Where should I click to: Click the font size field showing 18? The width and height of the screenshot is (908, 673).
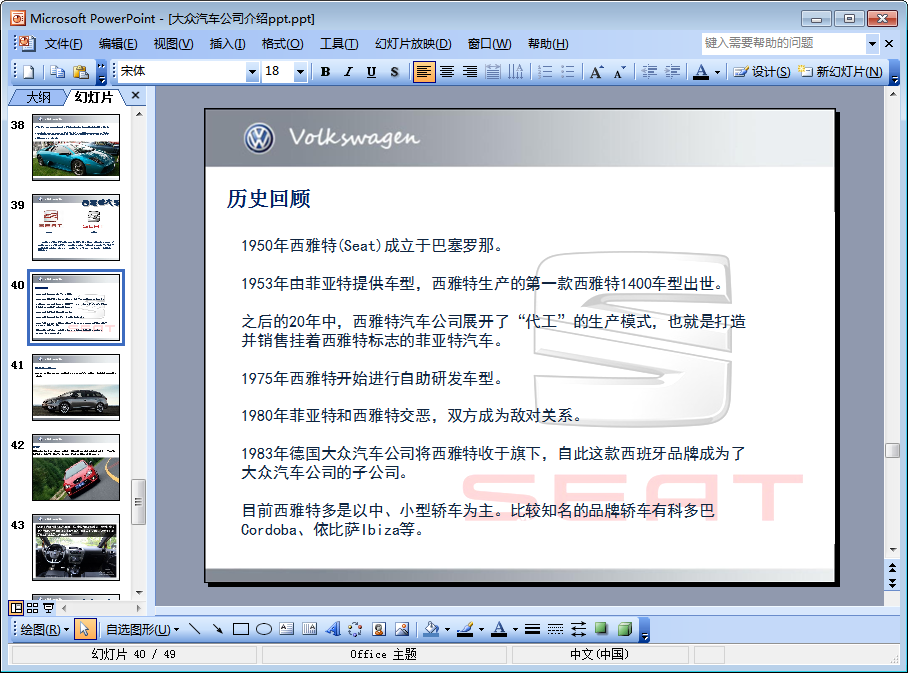[x=278, y=72]
